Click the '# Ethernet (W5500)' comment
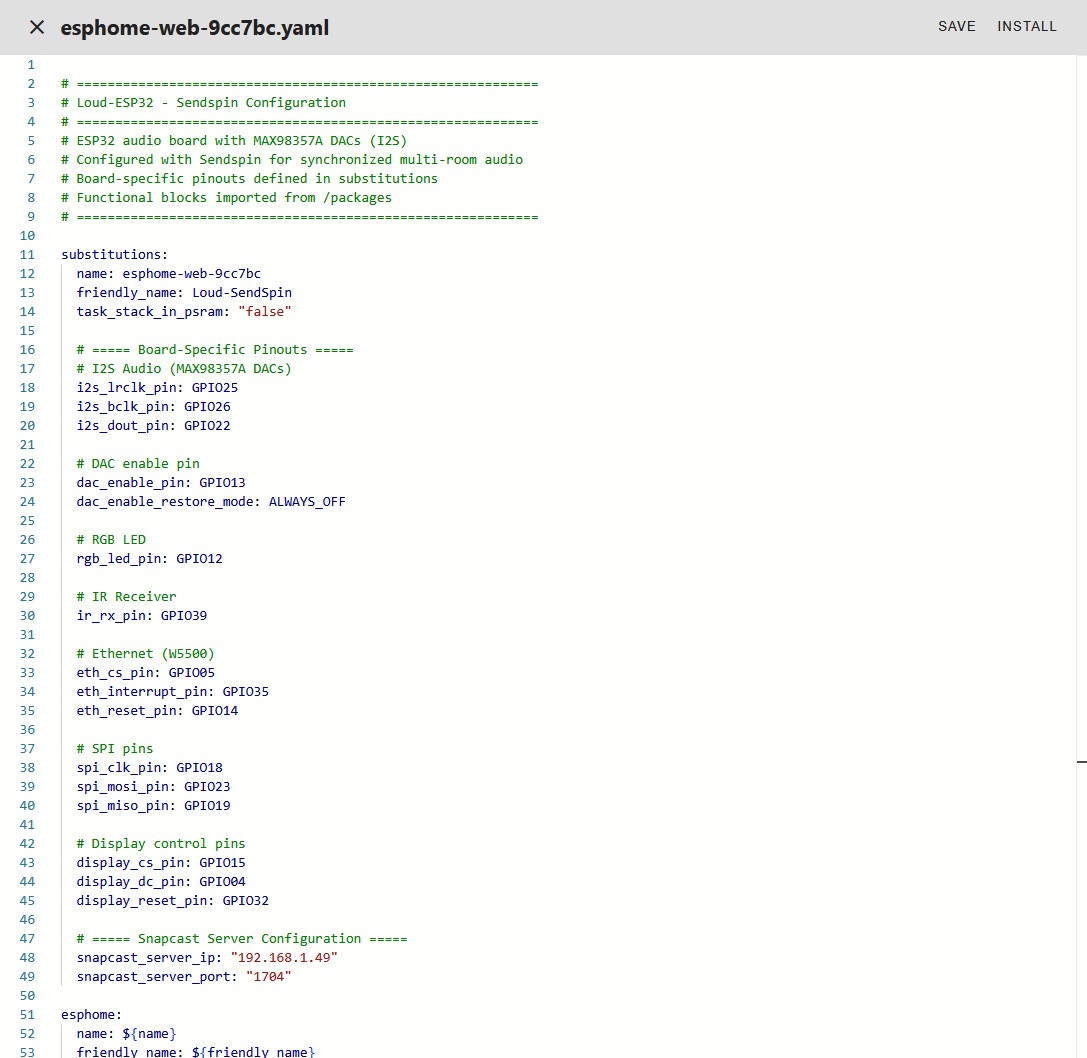The height and width of the screenshot is (1058, 1087). 146,654
